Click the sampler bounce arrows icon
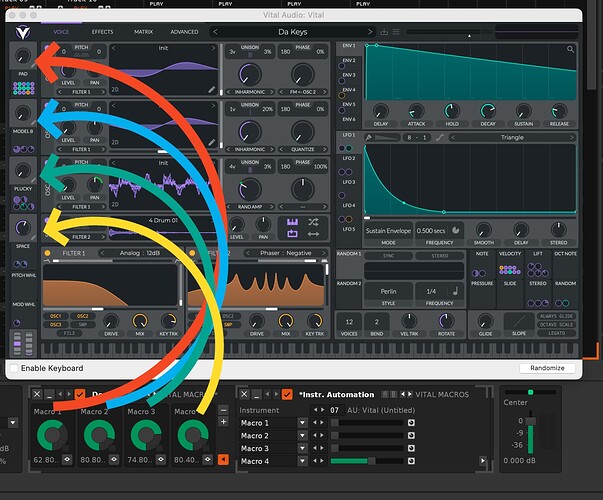This screenshot has width=603, height=500. click(x=313, y=234)
